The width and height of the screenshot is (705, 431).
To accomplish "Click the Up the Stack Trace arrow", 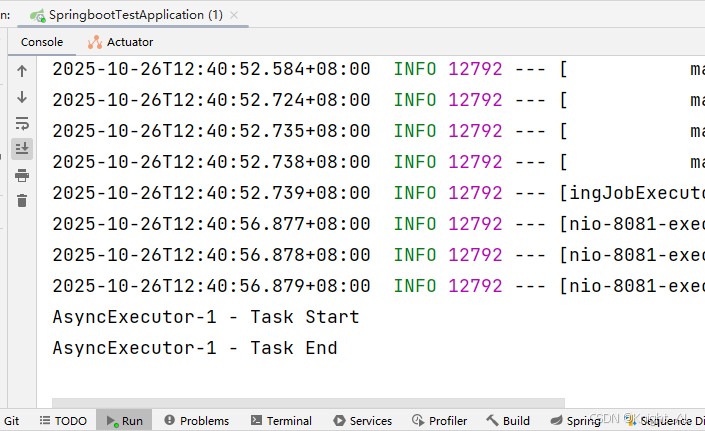I will [x=21, y=71].
